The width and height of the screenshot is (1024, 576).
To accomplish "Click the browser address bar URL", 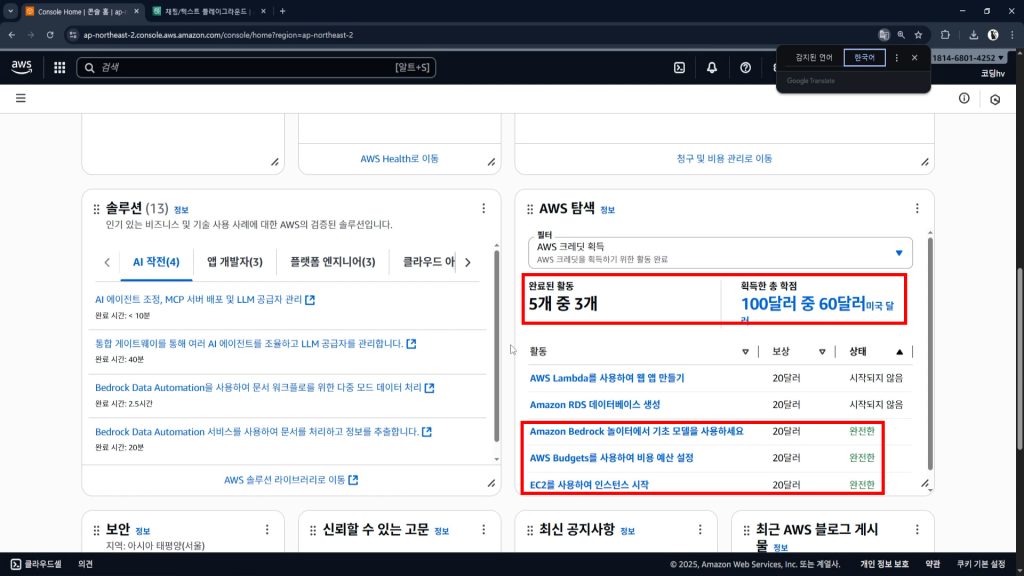I will coord(218,35).
